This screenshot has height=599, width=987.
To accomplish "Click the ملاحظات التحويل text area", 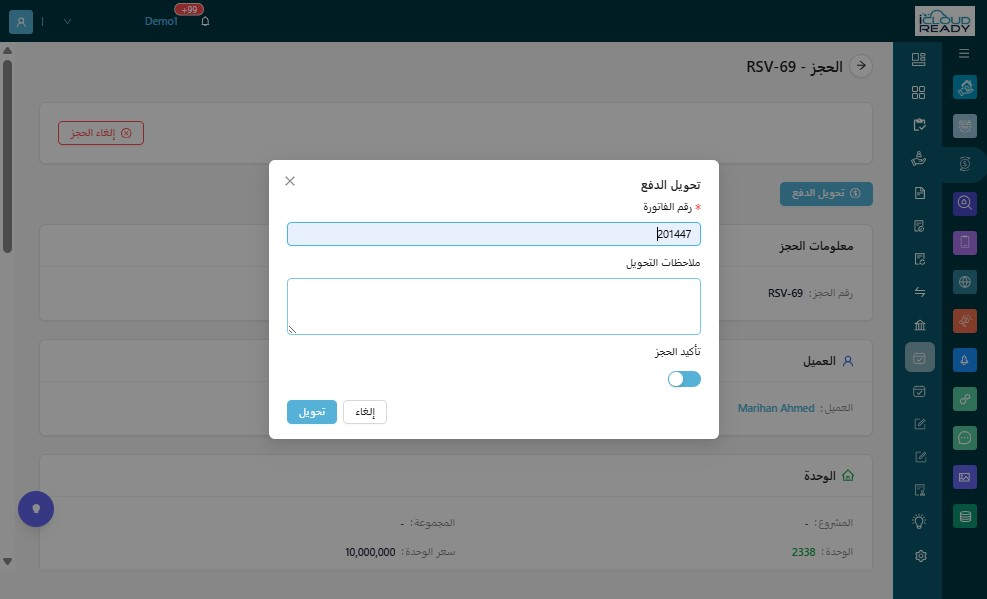I will click(x=494, y=306).
